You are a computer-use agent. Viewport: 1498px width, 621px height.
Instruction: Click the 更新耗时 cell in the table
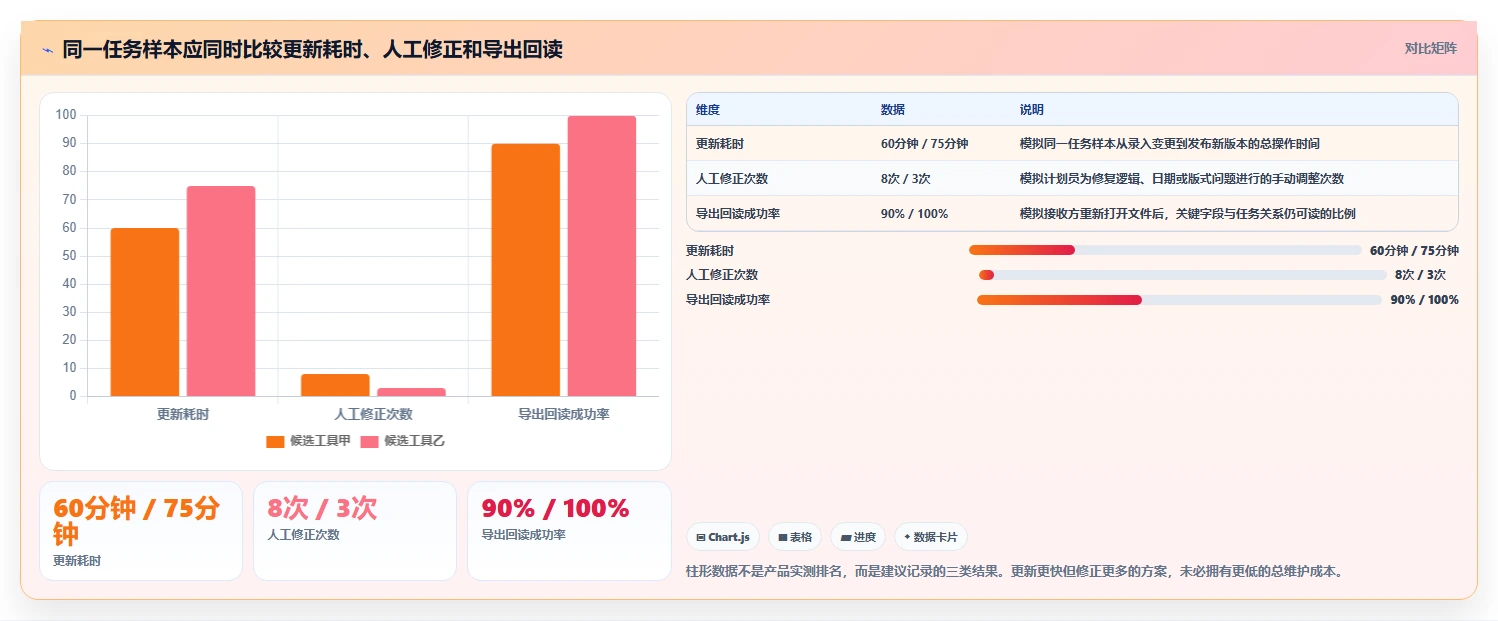[x=720, y=144]
